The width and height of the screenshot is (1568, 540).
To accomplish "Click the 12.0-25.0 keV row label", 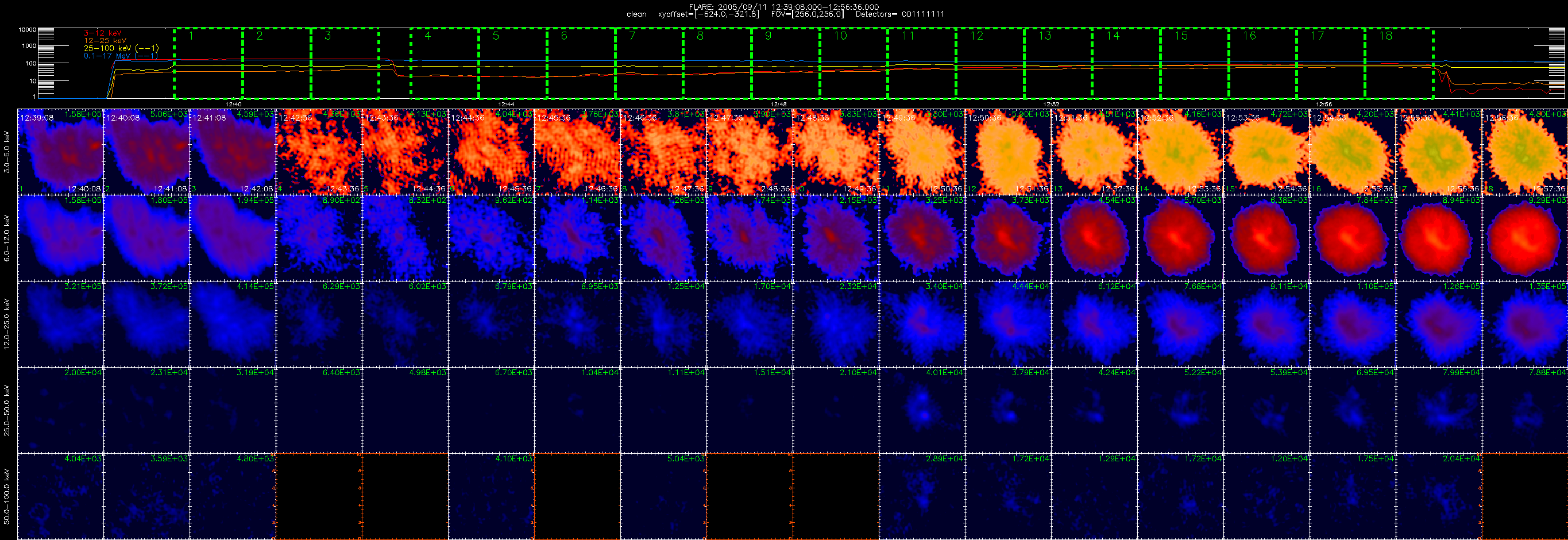I will [x=7, y=324].
